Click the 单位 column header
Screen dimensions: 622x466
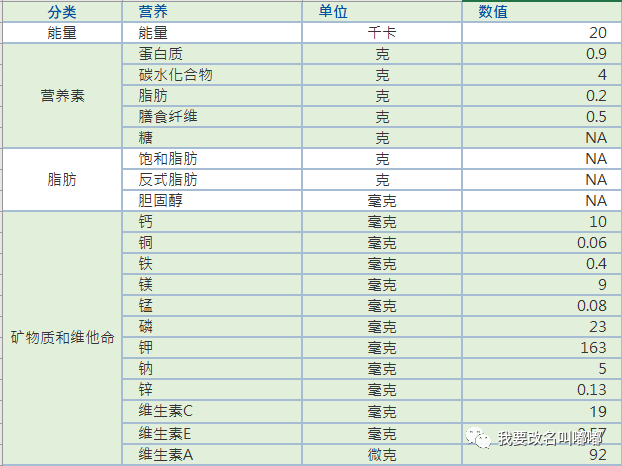pos(382,12)
